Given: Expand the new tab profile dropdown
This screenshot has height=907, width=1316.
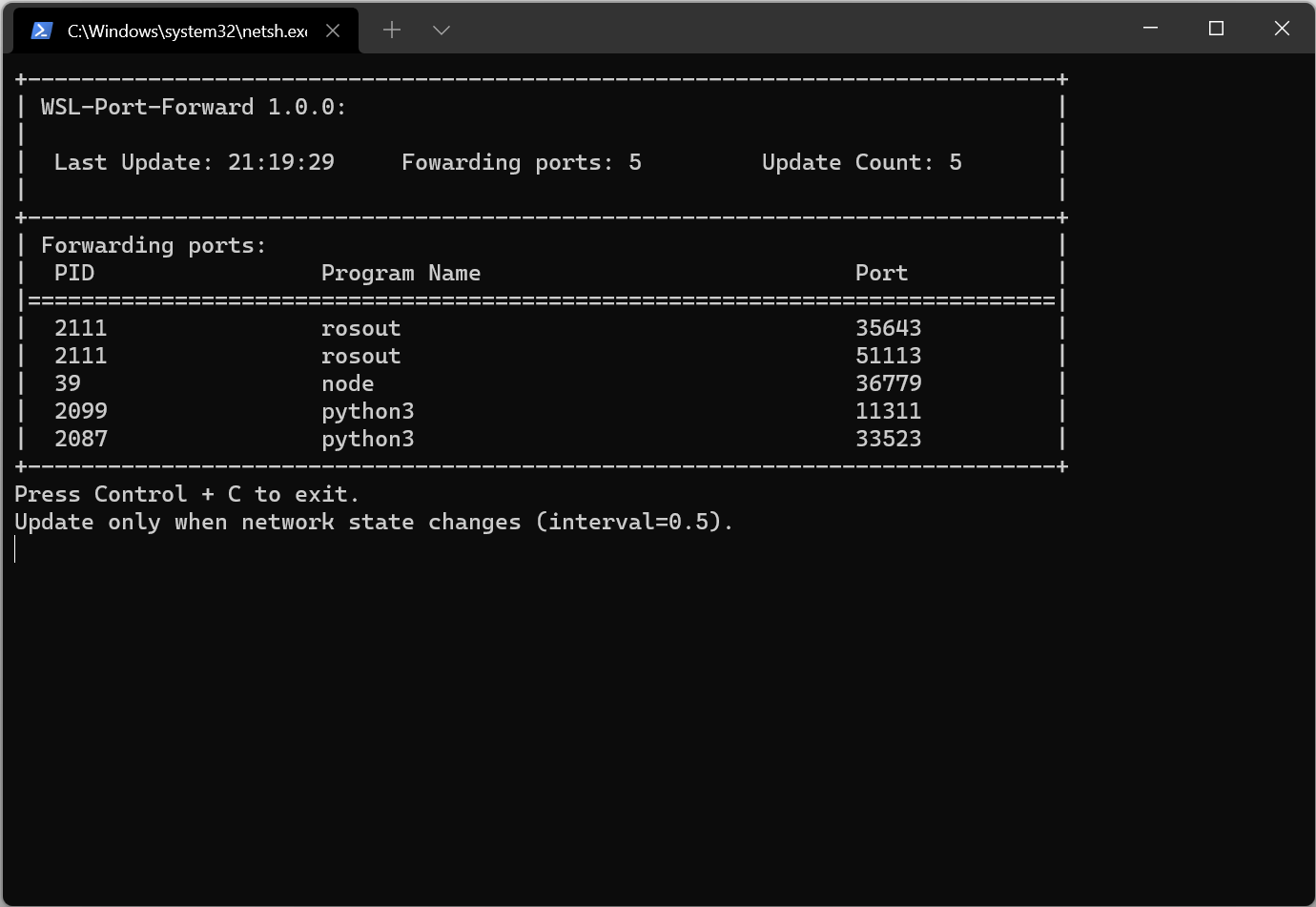Looking at the screenshot, I should [441, 31].
